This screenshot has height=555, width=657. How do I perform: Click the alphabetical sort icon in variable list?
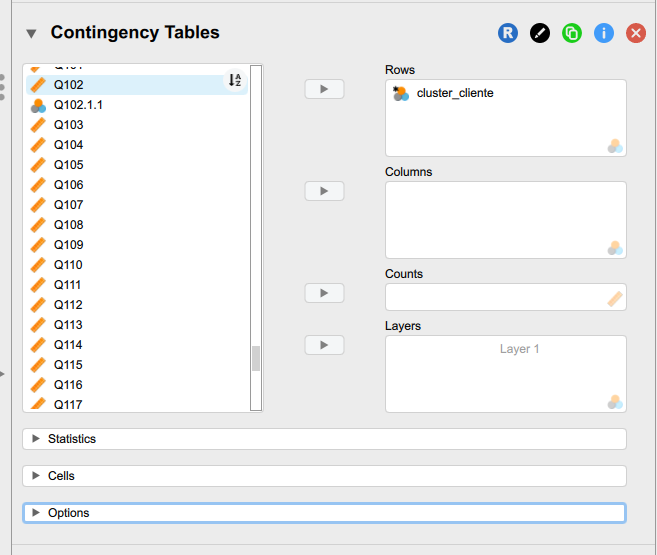click(235, 81)
